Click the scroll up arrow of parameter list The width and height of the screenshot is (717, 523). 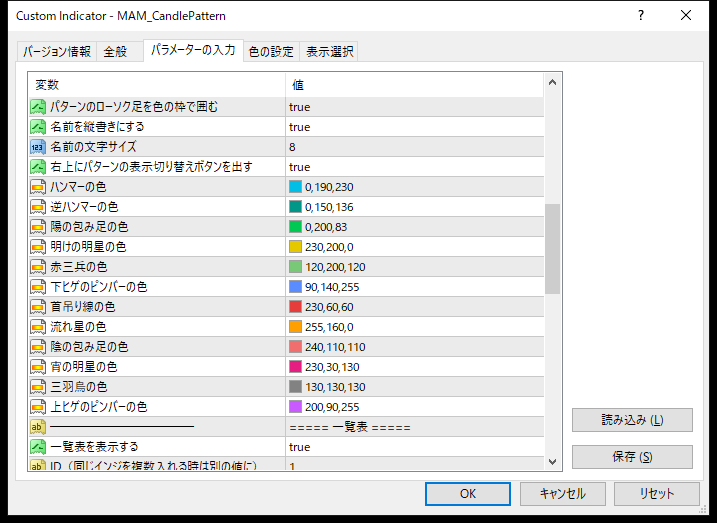point(552,83)
